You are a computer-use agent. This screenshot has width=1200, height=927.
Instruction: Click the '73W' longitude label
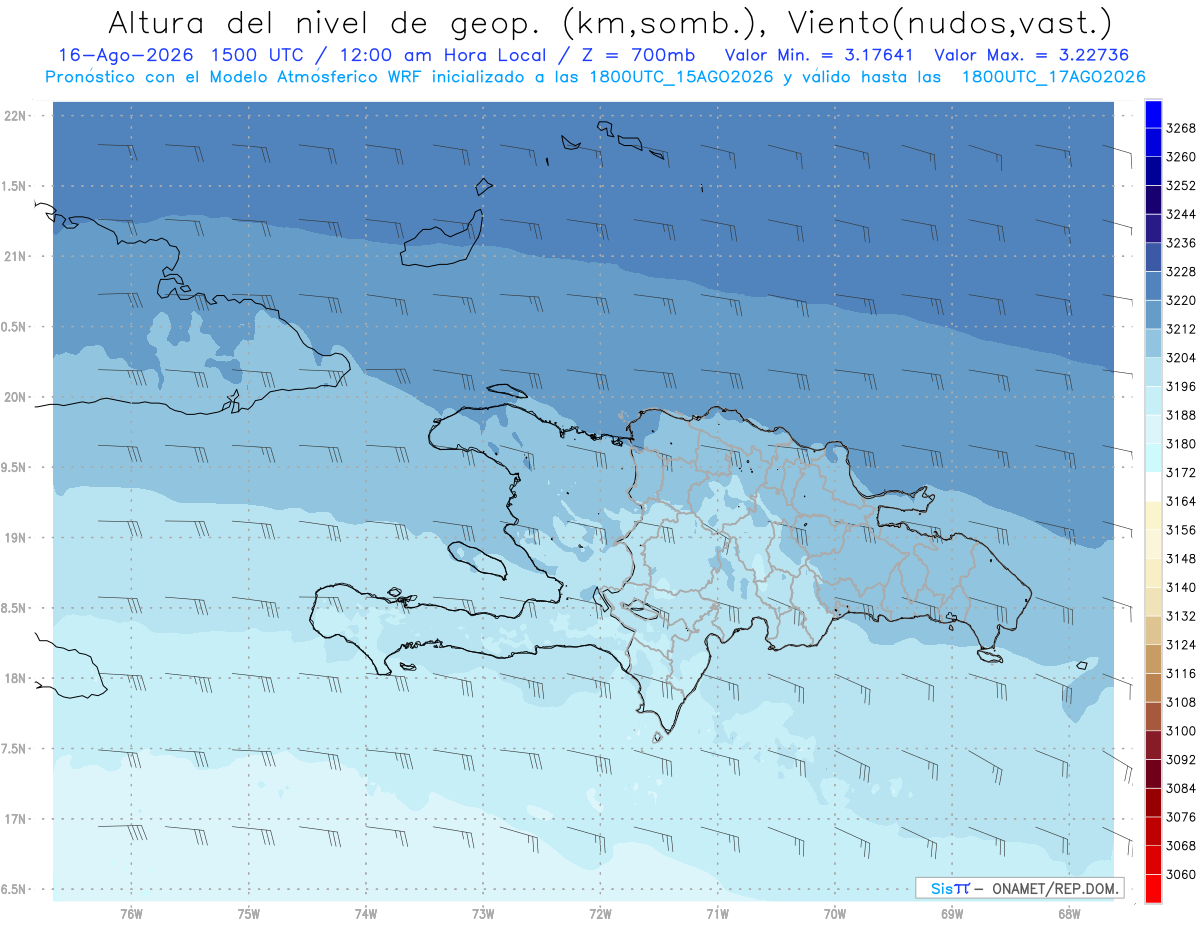[483, 913]
